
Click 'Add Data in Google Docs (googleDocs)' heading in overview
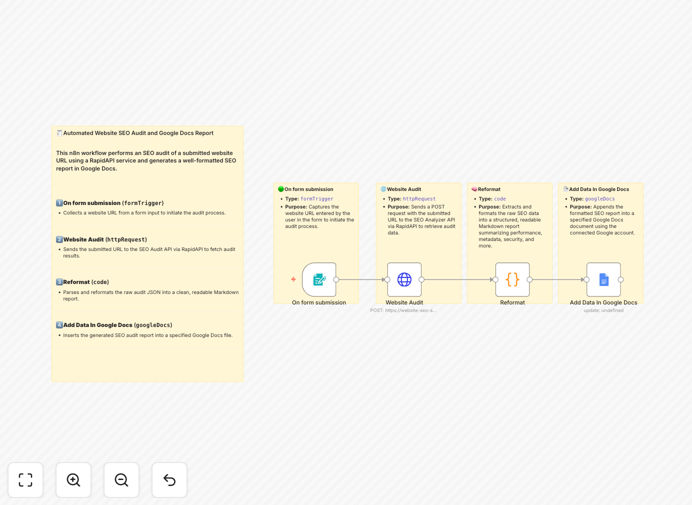[114, 325]
